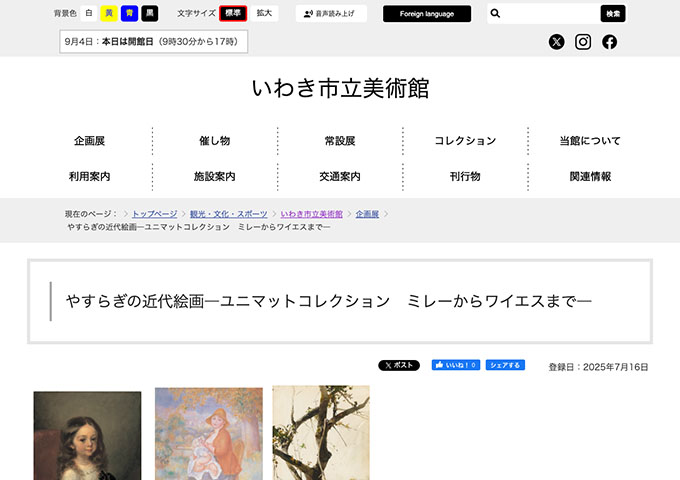Open the 企画展 navigation menu

coord(90,141)
